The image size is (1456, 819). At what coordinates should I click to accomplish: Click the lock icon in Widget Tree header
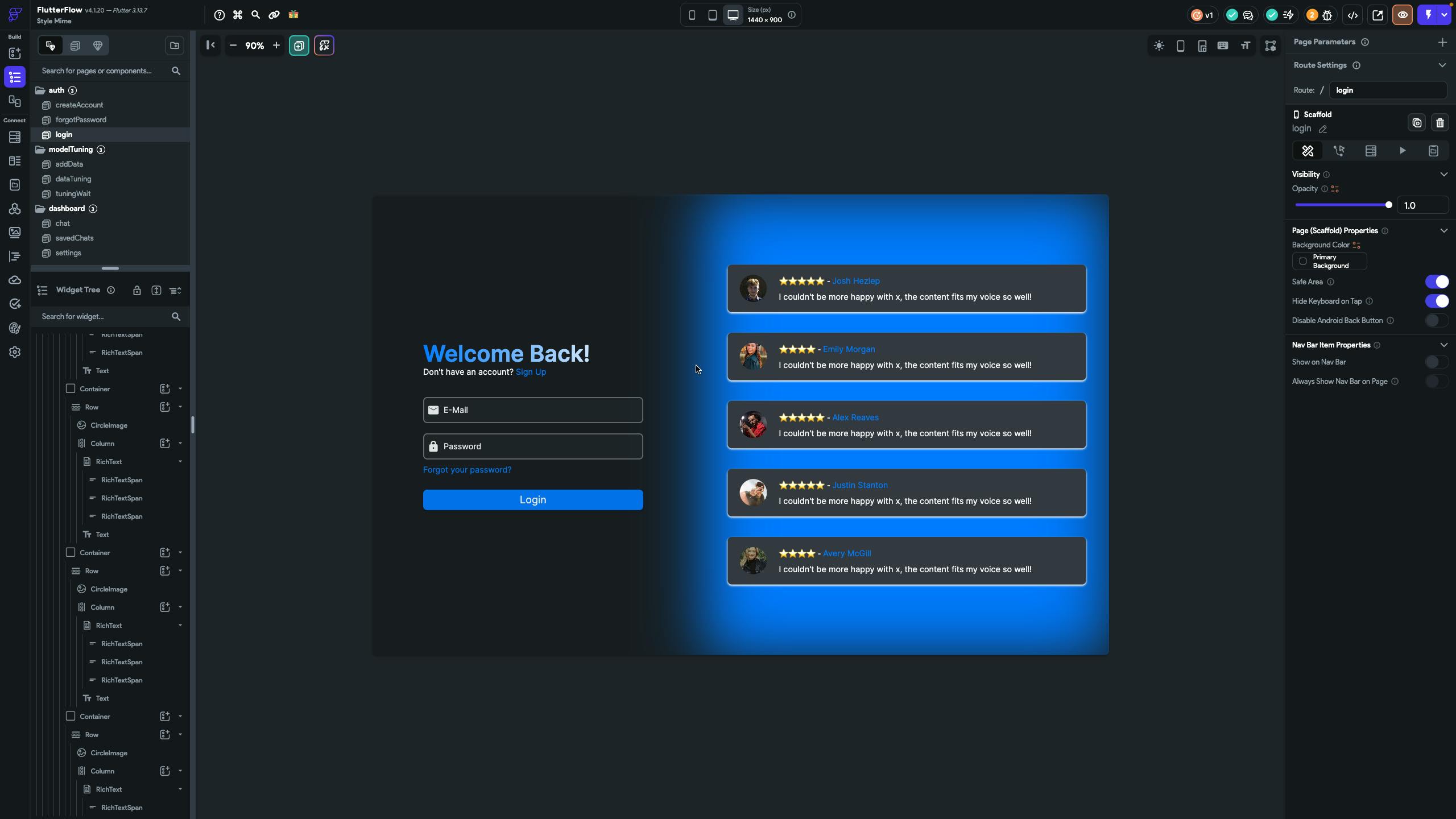pyautogui.click(x=136, y=291)
